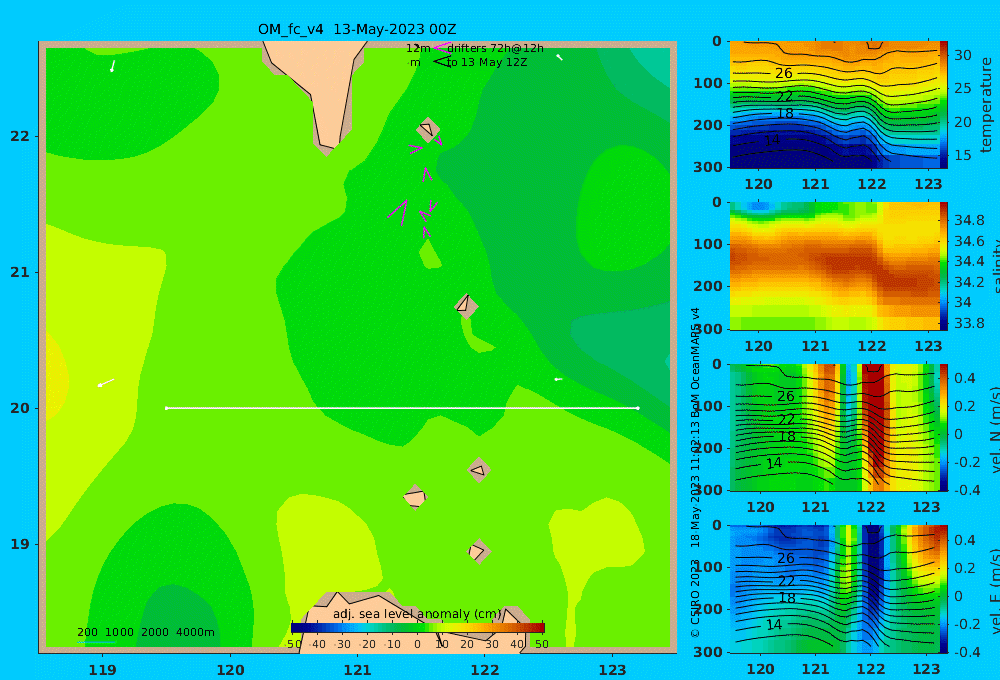Click the 'temperature' colorbar axis label
The image size is (1000, 680).
(986, 105)
